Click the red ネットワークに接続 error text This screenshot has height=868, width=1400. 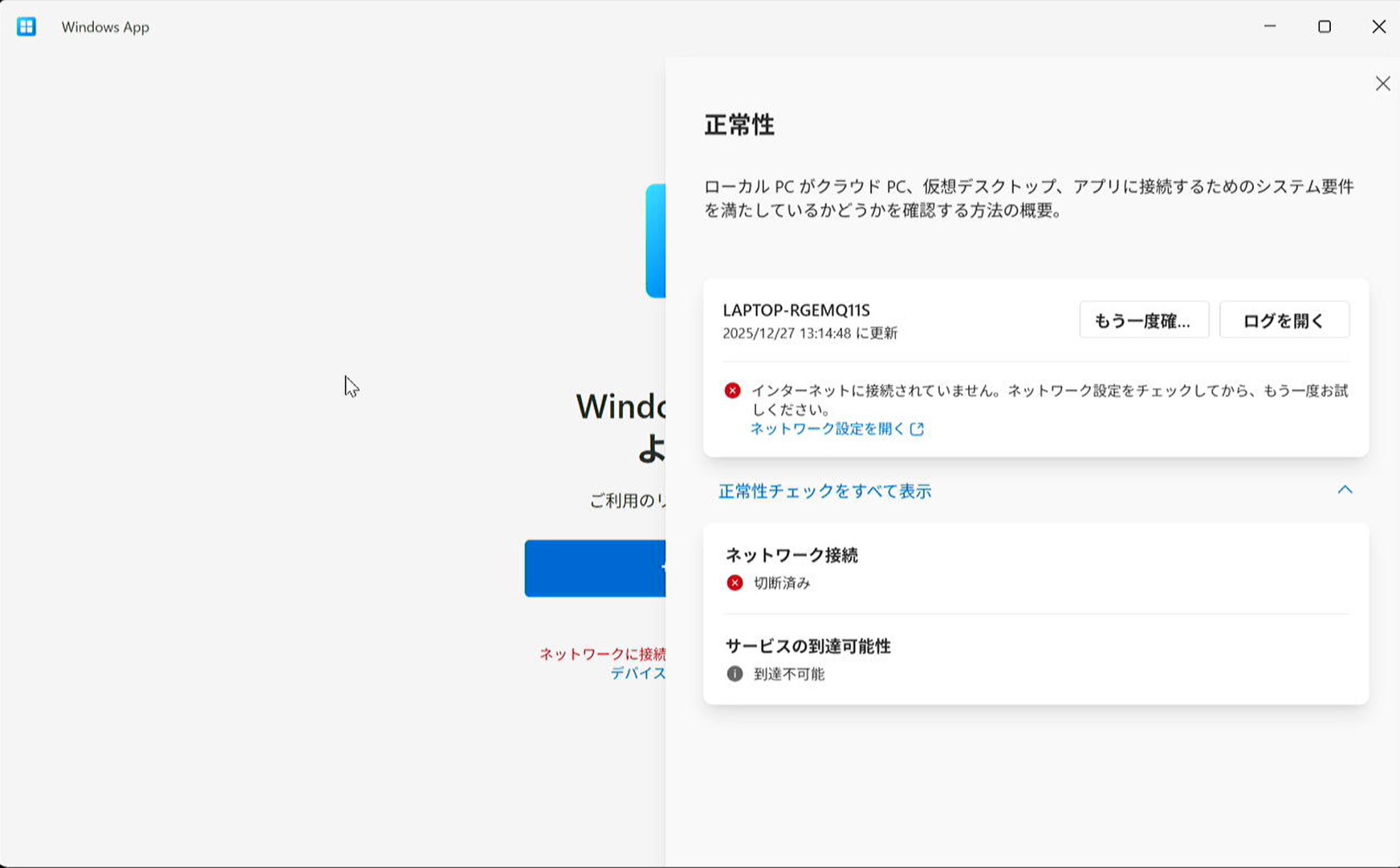pyautogui.click(x=602, y=654)
